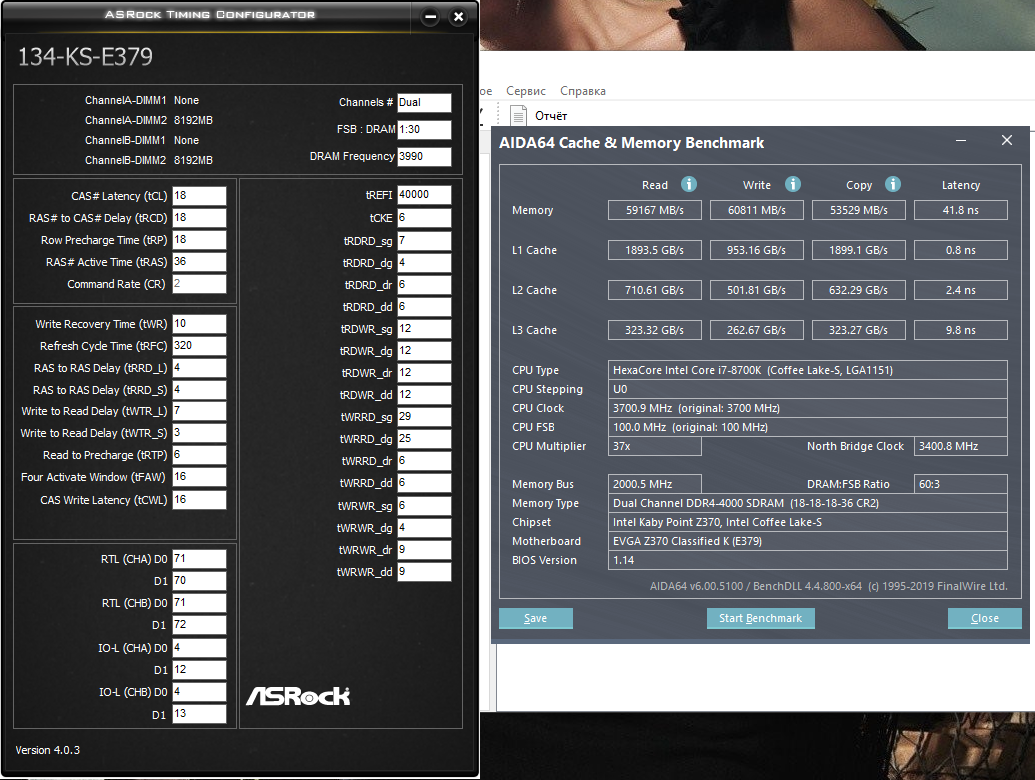Image resolution: width=1035 pixels, height=780 pixels.
Task: Click the FSB : DRAM ratio field
Action: click(x=424, y=129)
